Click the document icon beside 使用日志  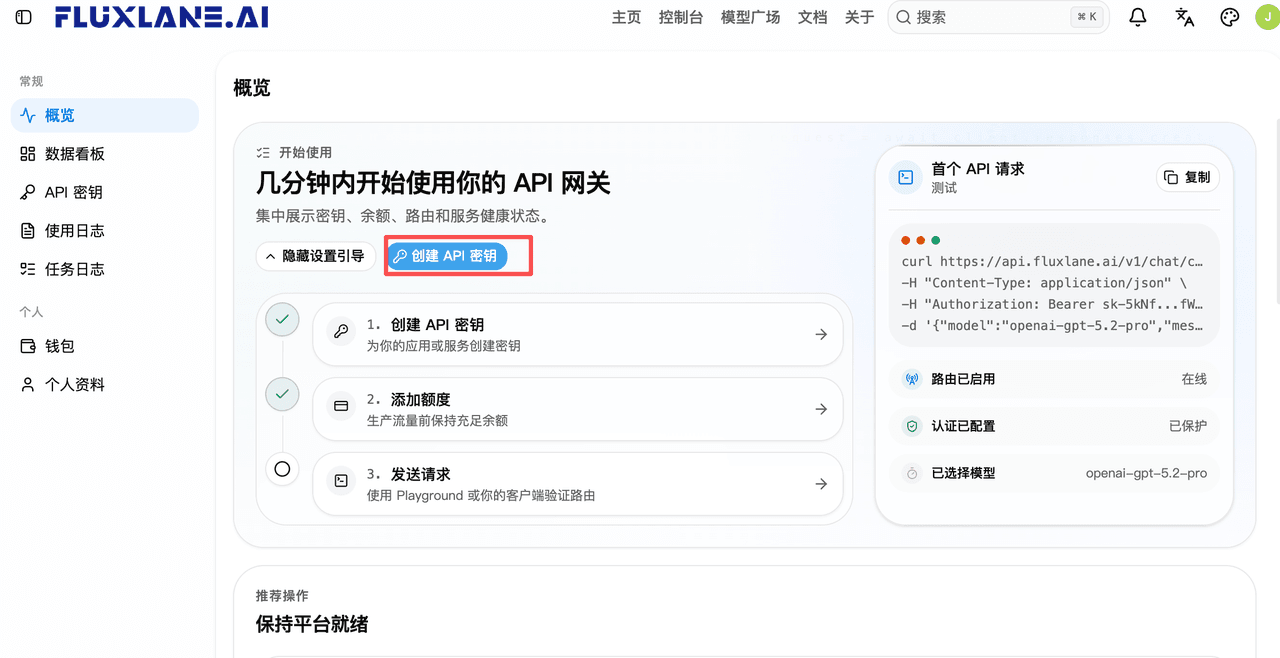click(x=28, y=231)
